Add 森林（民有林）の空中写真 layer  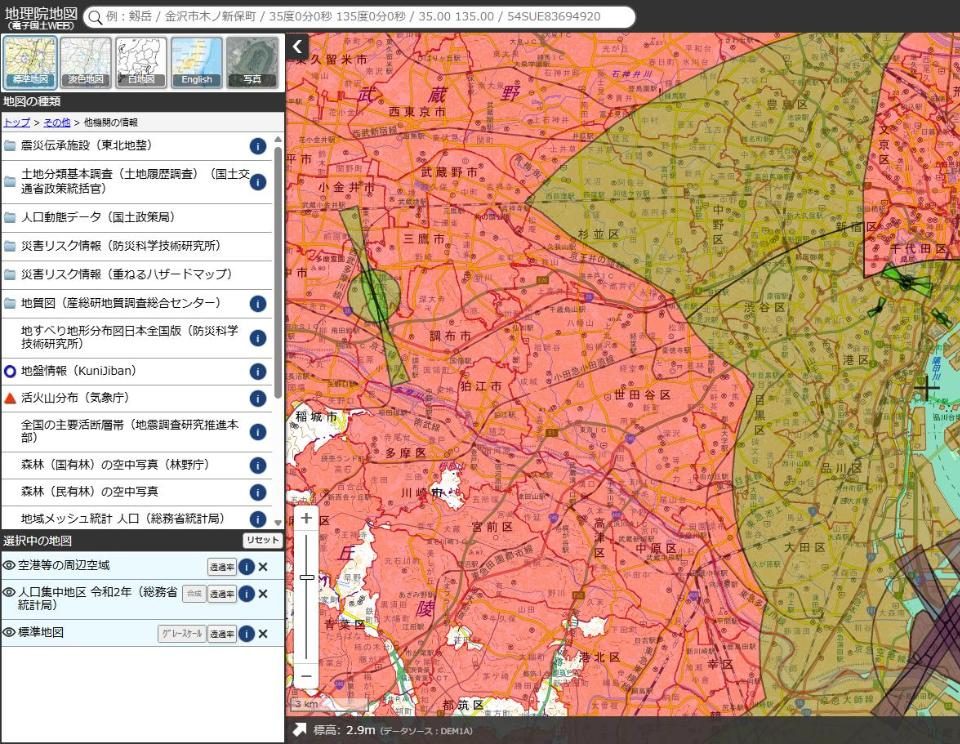coord(89,492)
